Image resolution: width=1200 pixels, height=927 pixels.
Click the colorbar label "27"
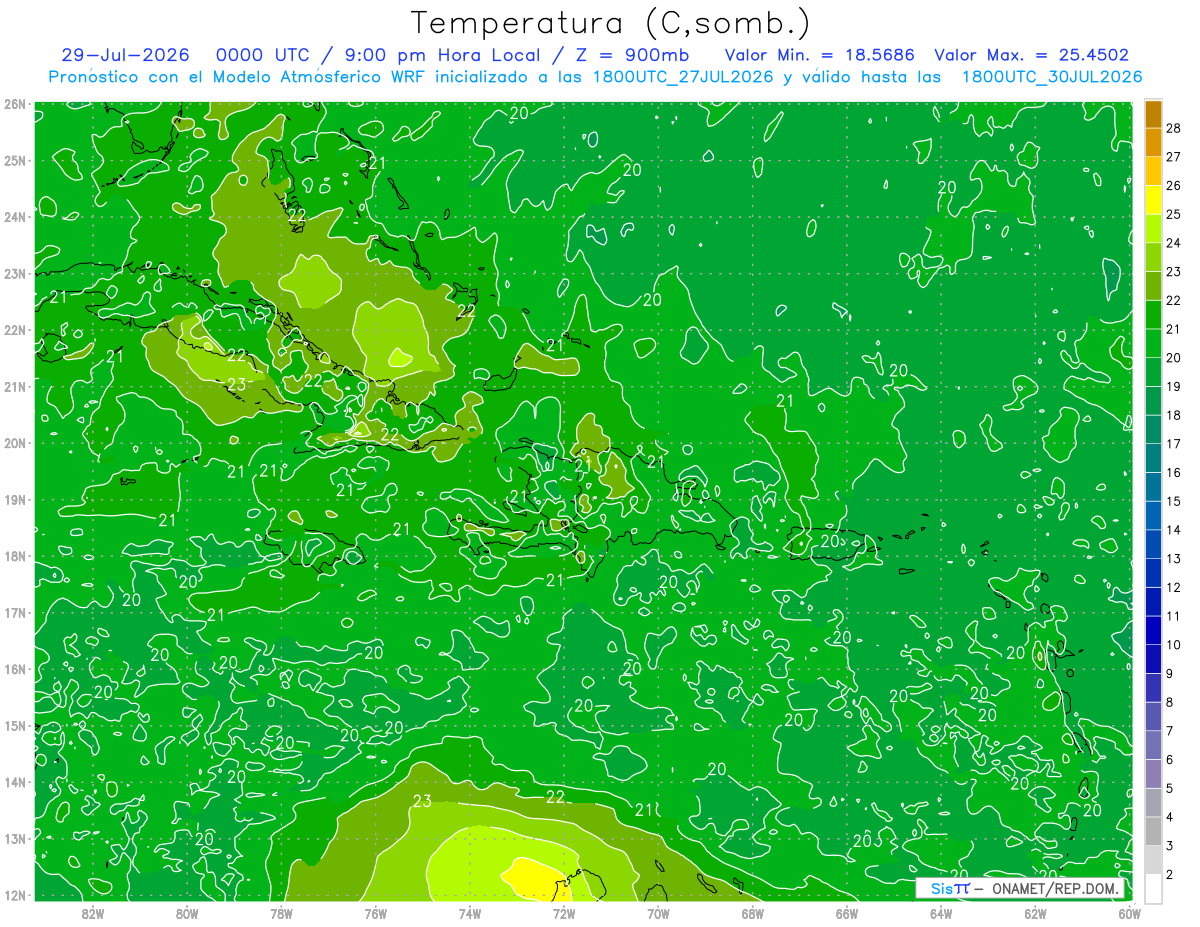click(x=1174, y=156)
